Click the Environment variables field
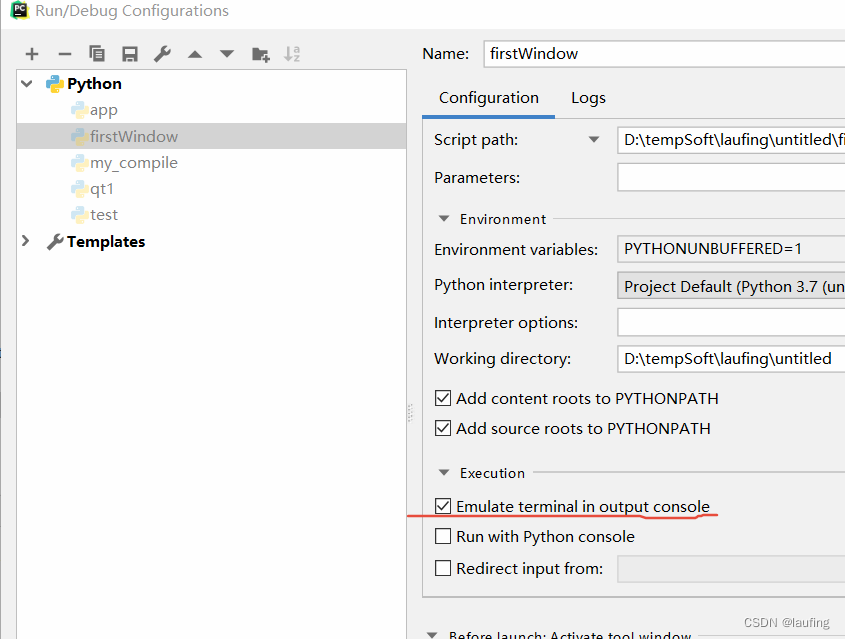The width and height of the screenshot is (845, 639). (731, 249)
